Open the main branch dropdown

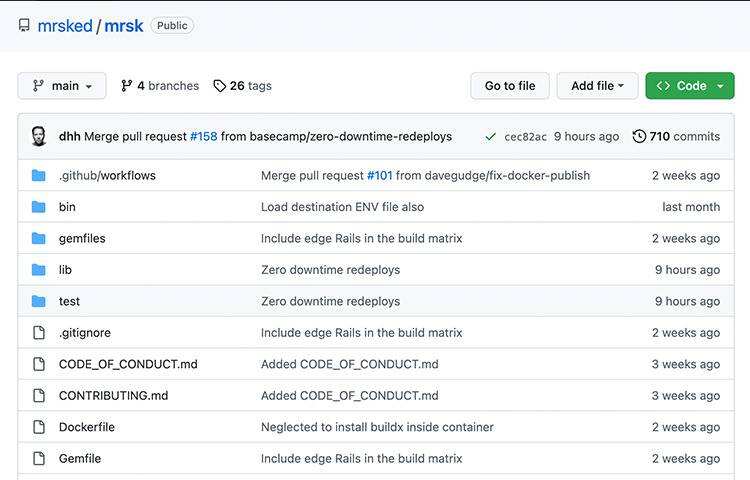click(x=61, y=86)
